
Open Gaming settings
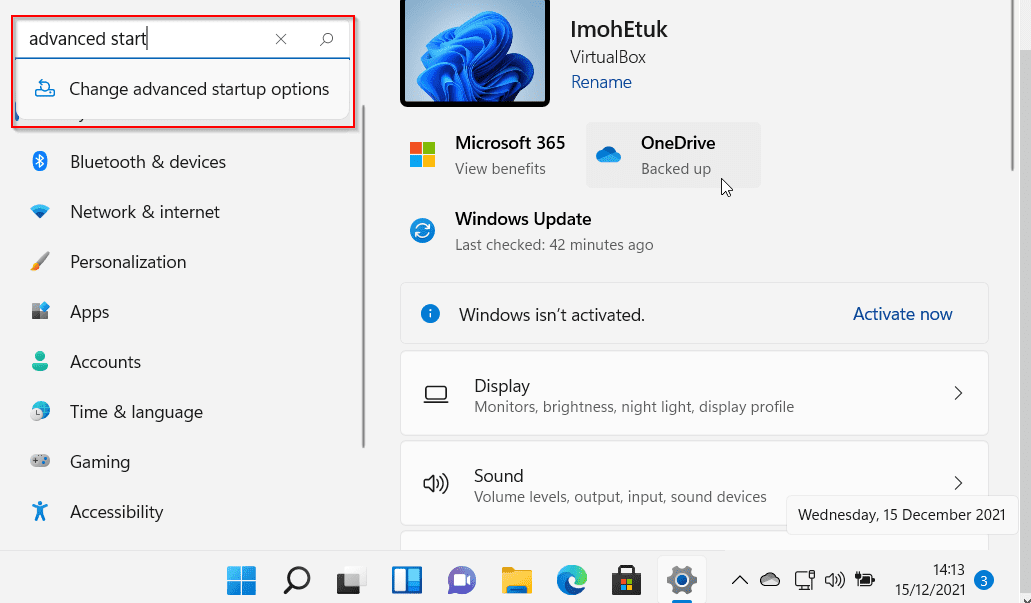[100, 462]
